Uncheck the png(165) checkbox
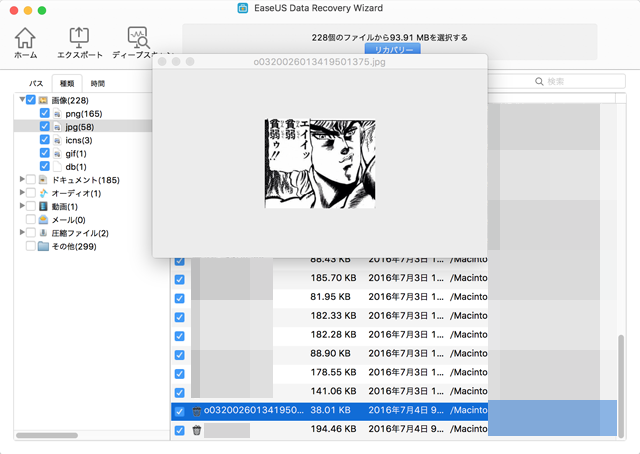640x454 pixels. (44, 113)
